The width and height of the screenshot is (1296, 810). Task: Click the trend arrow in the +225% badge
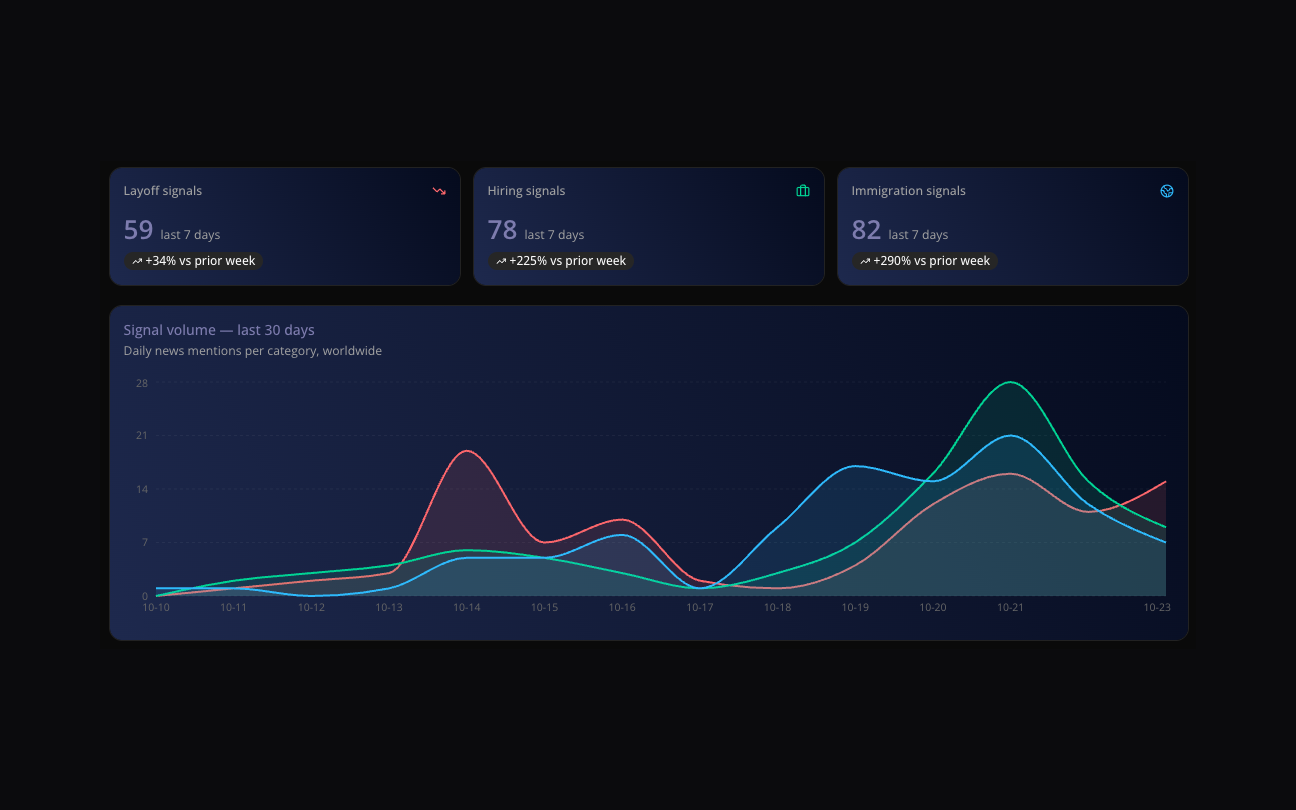(501, 261)
